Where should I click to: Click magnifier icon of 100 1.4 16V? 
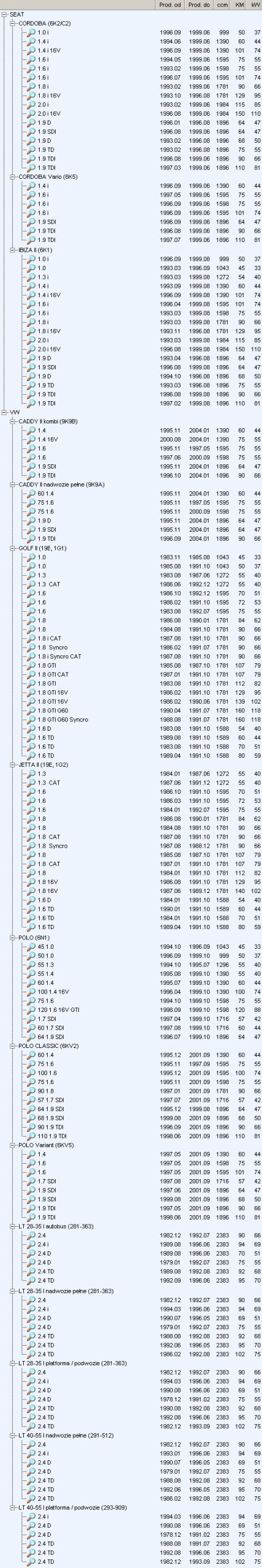tap(32, 991)
